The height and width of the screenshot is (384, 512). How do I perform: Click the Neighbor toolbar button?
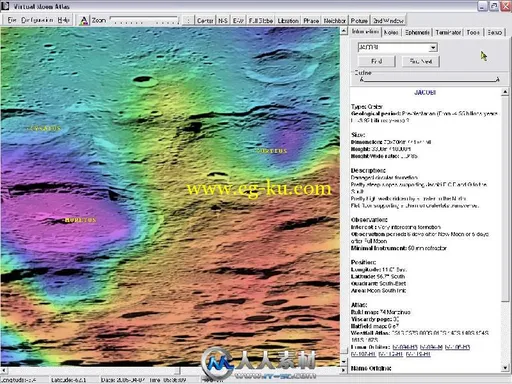(x=335, y=21)
